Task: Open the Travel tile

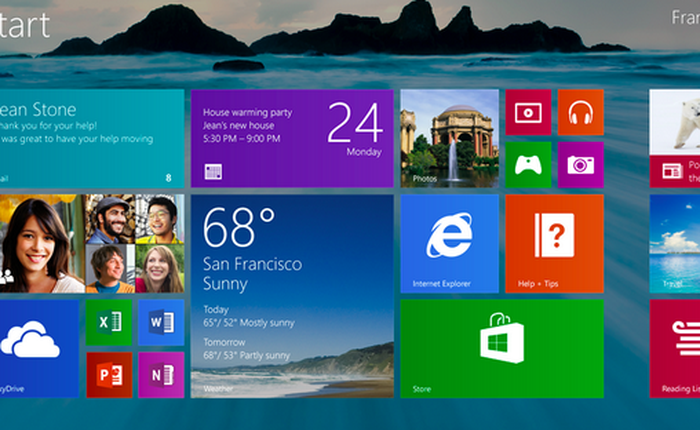Action: tap(675, 244)
